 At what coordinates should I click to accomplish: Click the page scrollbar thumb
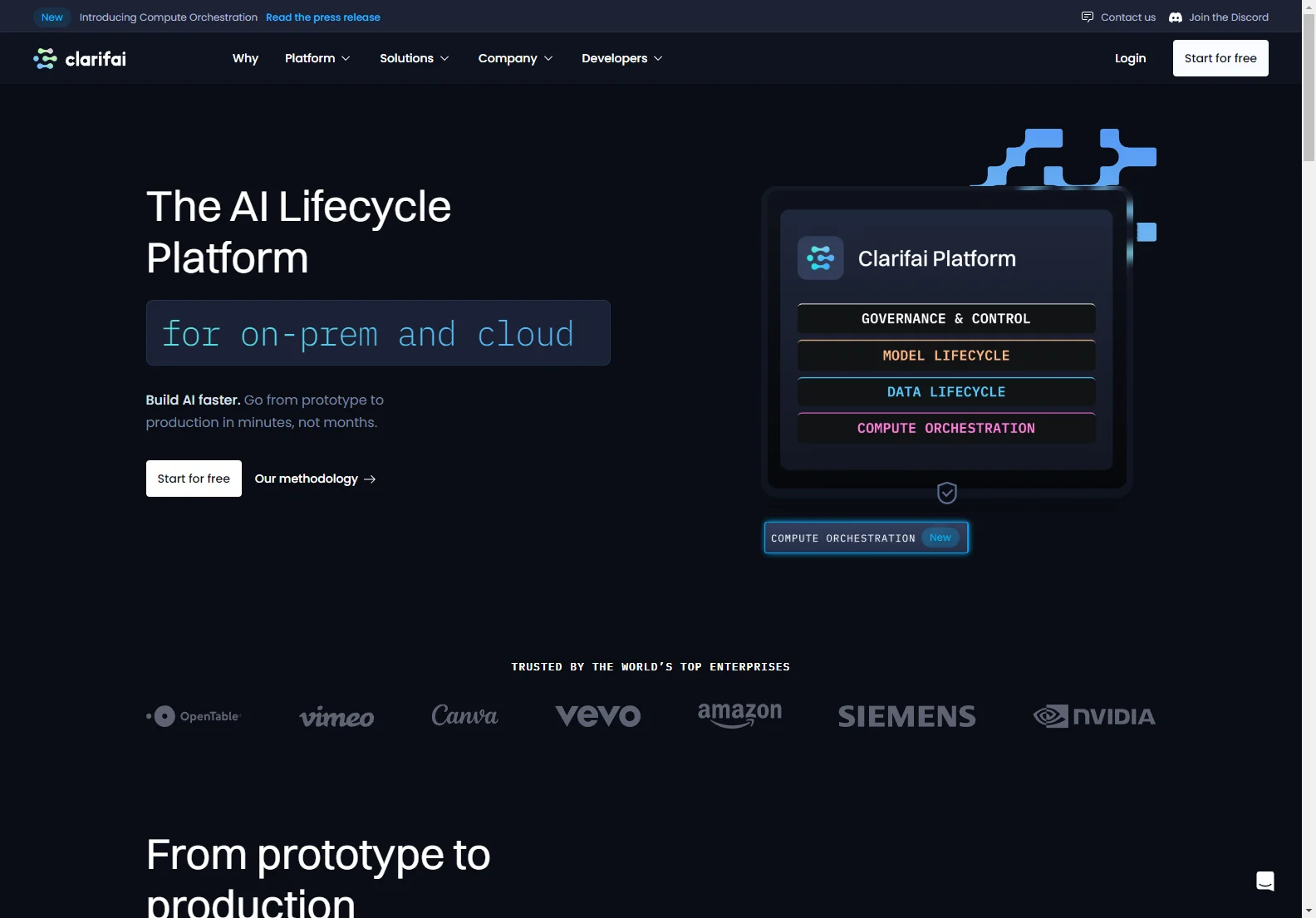(1309, 89)
